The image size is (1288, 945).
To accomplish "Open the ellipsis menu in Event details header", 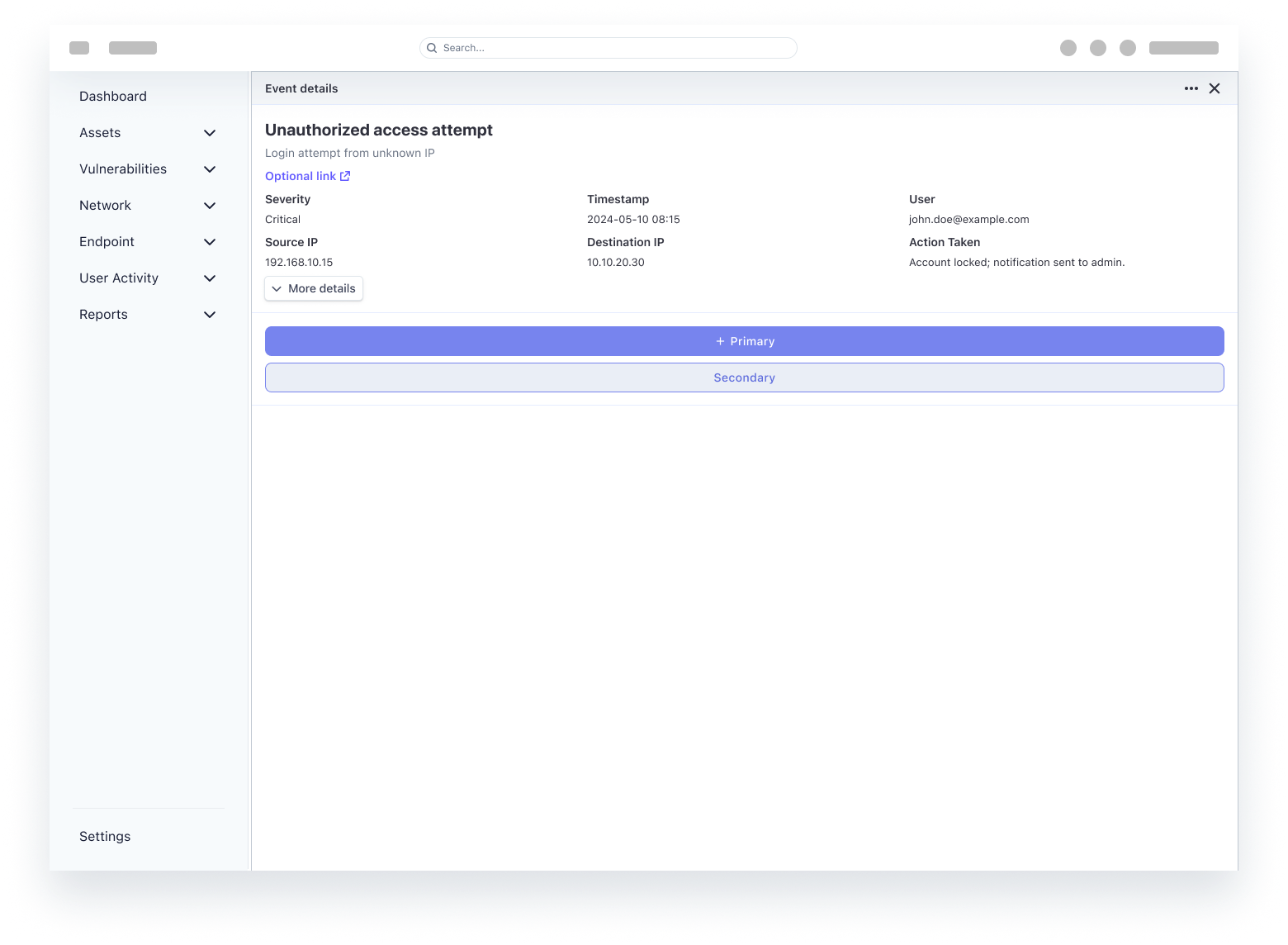I will click(x=1191, y=88).
